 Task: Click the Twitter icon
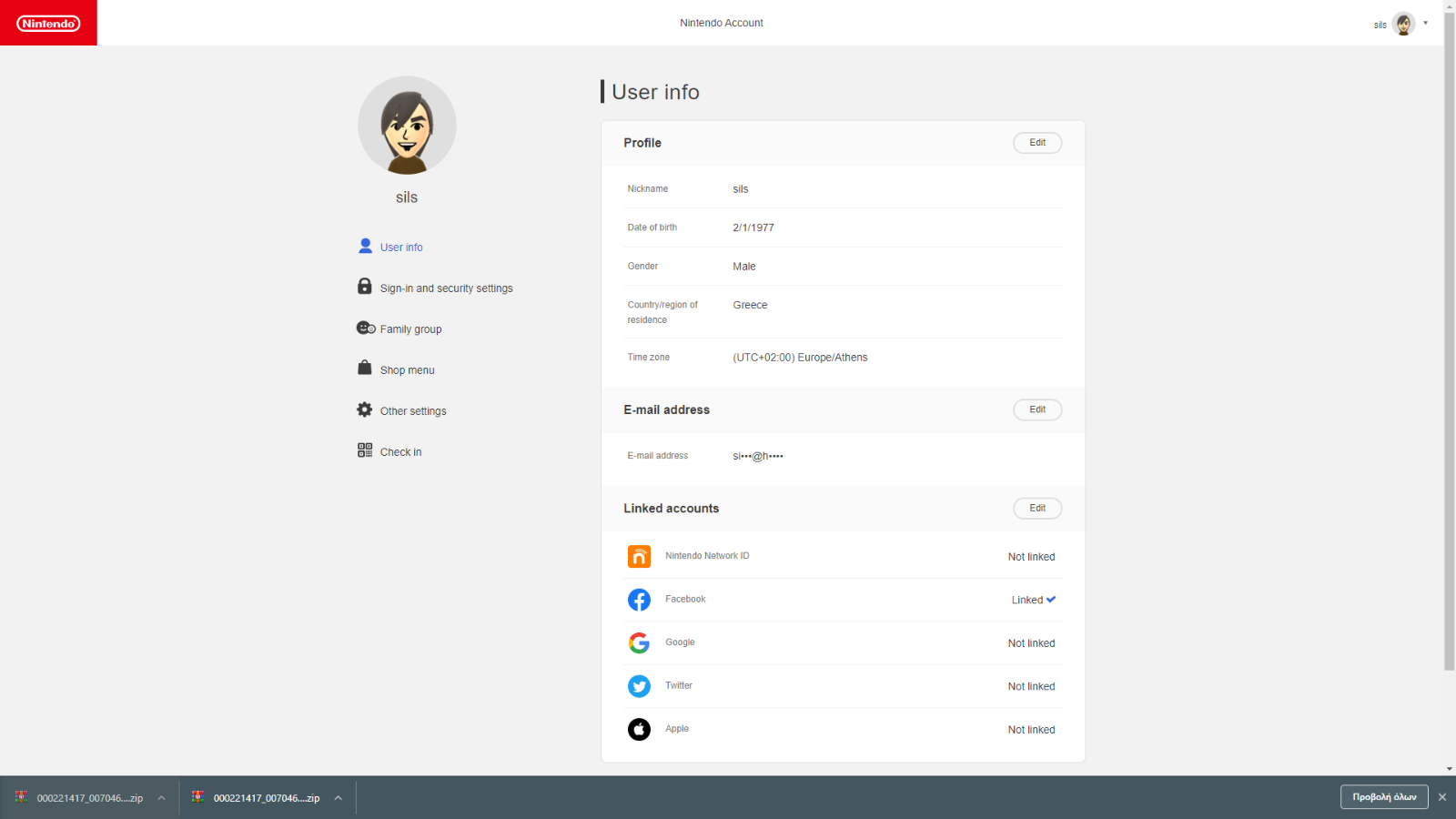point(639,686)
